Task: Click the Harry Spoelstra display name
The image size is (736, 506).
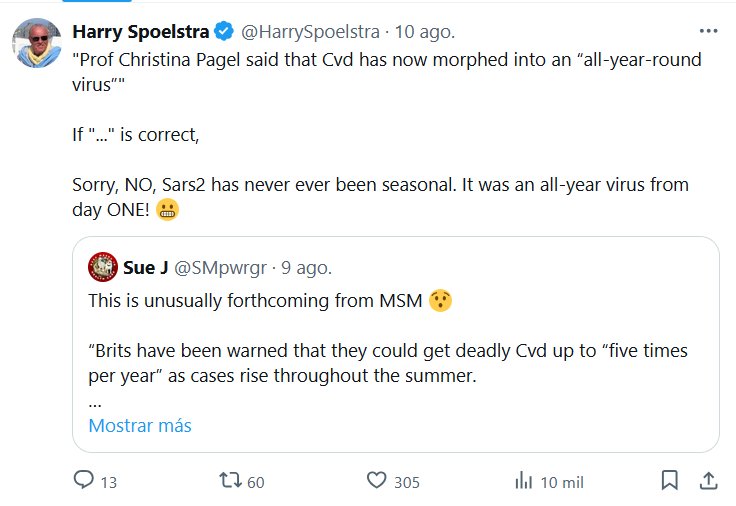Action: pos(143,30)
